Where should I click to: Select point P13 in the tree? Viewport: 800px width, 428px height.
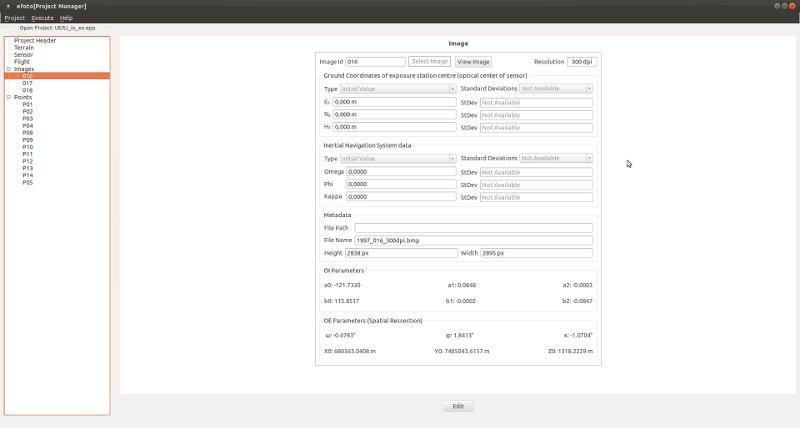[x=28, y=168]
